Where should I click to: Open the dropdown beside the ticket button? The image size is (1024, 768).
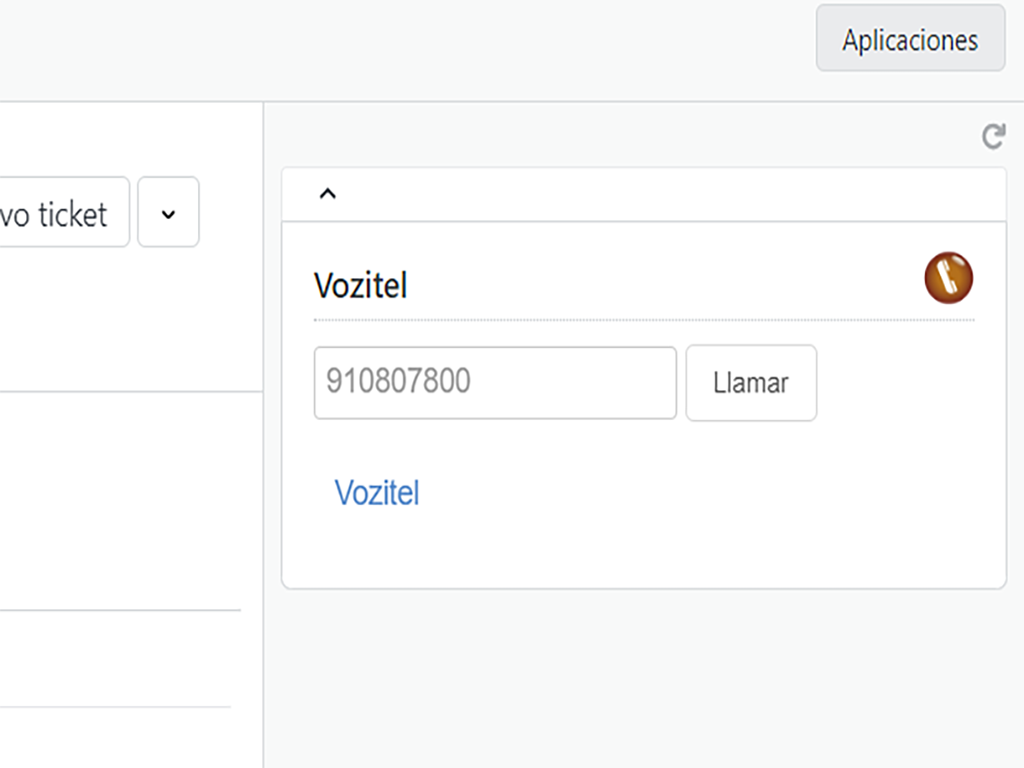pos(168,212)
